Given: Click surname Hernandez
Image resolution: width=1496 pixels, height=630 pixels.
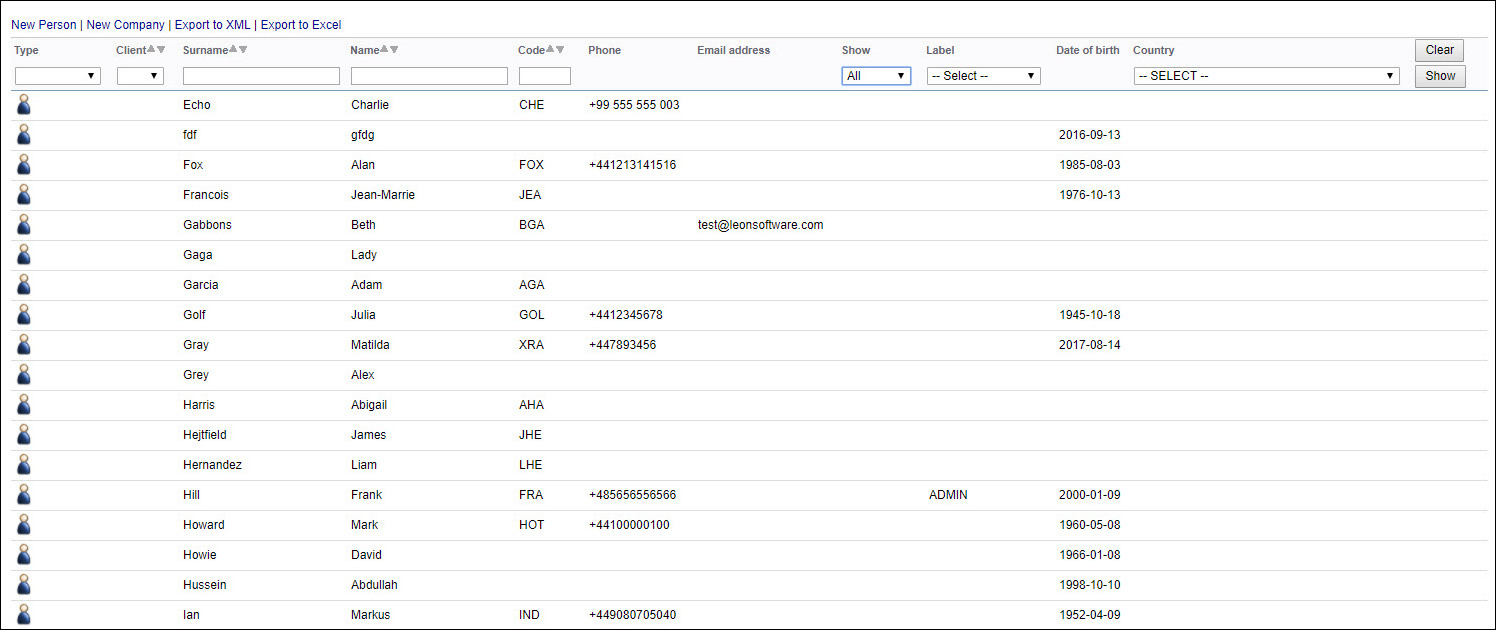Looking at the screenshot, I should click(212, 465).
